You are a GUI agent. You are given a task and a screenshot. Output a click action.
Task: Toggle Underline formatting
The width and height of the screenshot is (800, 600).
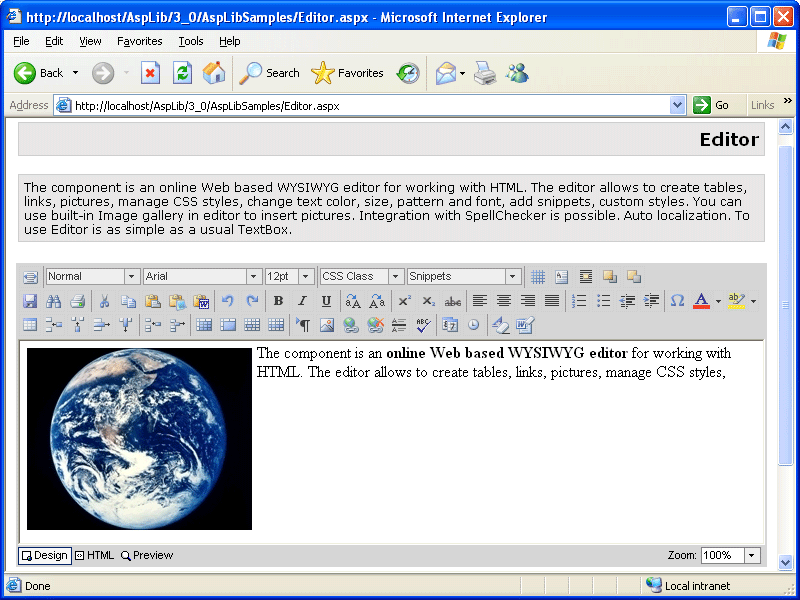pos(326,301)
